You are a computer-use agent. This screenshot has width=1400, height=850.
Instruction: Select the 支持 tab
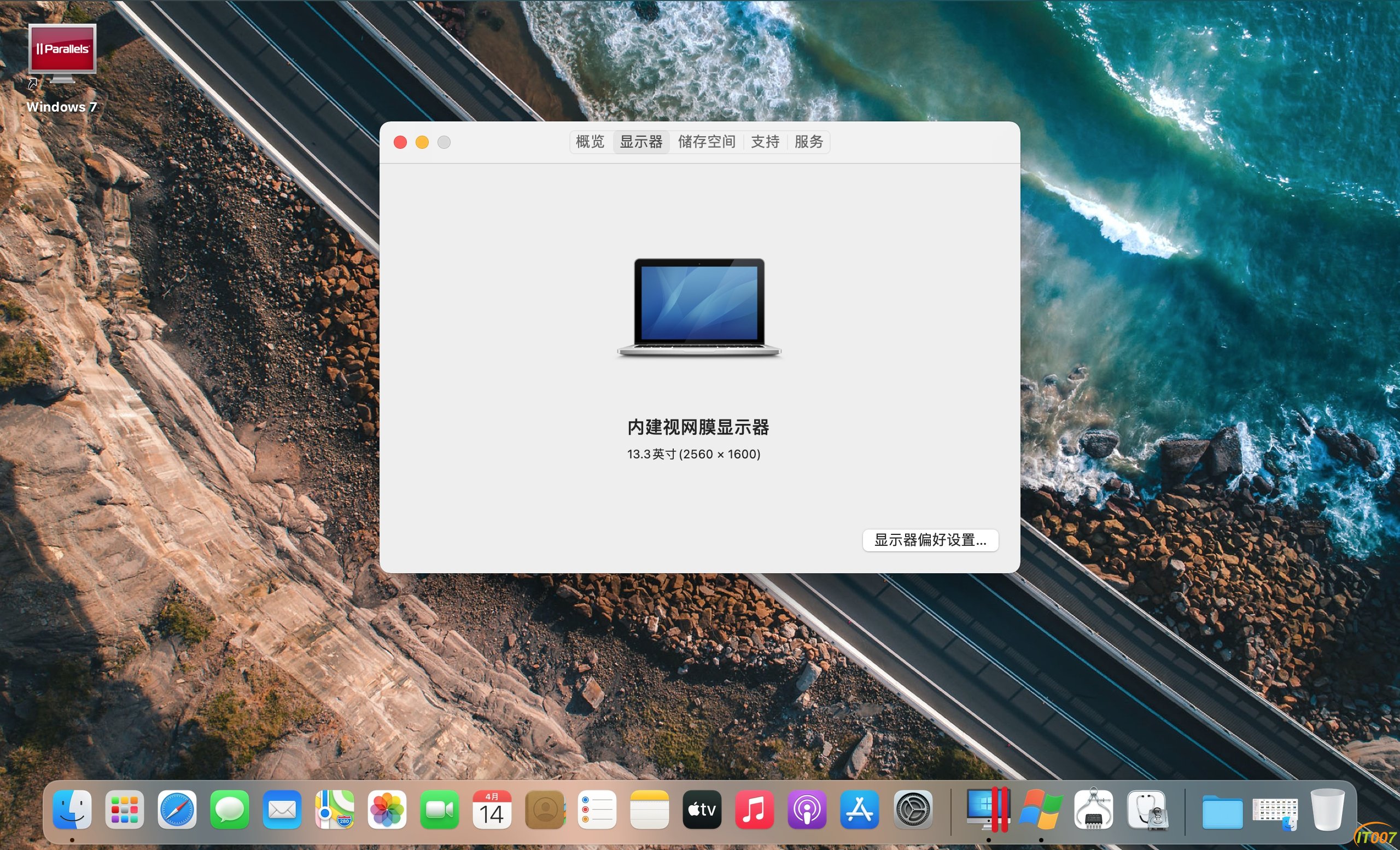[765, 142]
